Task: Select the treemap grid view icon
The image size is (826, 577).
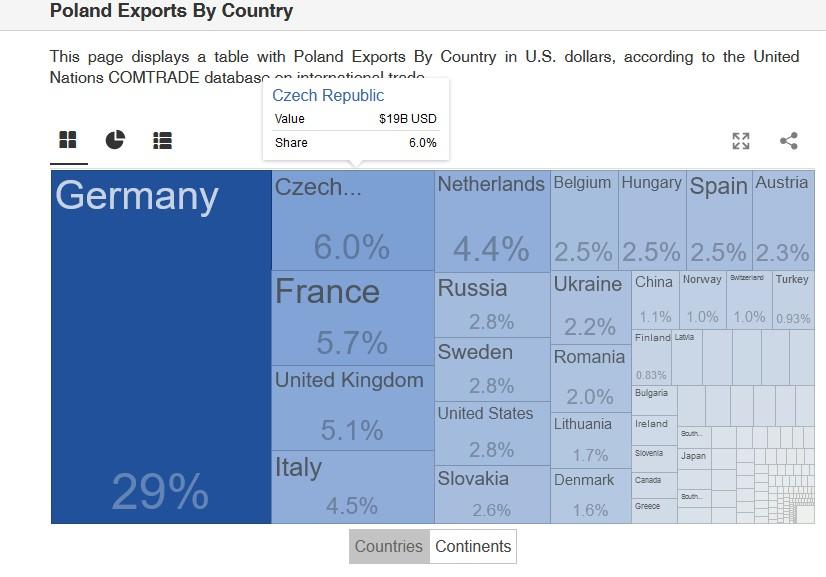Action: (x=68, y=140)
